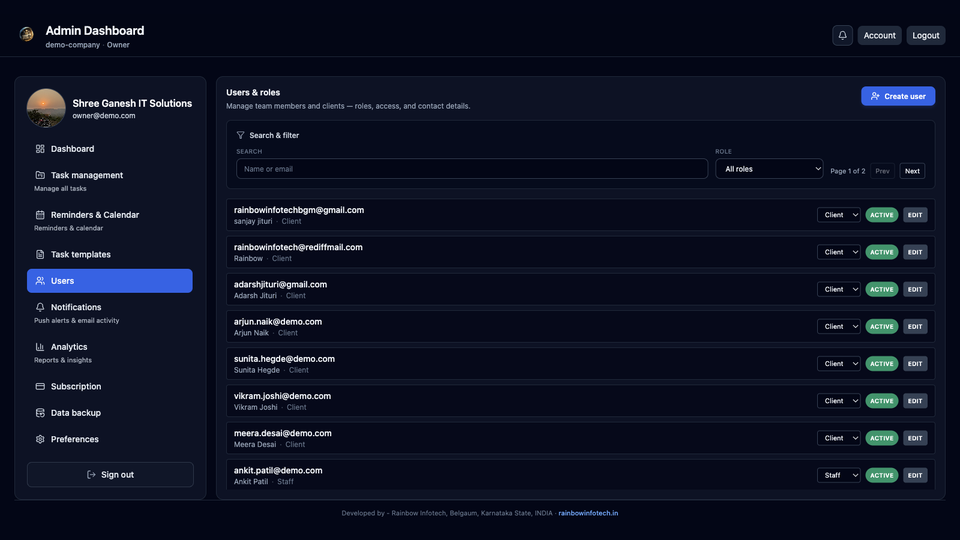Click EDIT for meera.desai@demo.com
The height and width of the screenshot is (540, 960).
pos(915,438)
